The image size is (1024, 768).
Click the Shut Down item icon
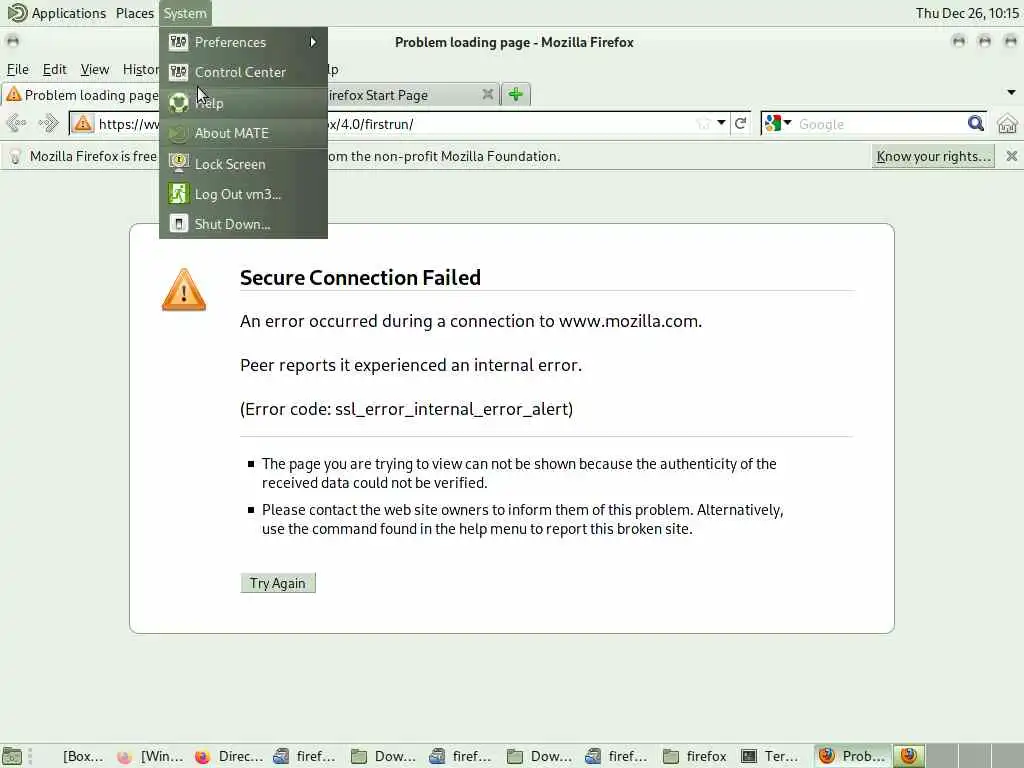click(178, 224)
